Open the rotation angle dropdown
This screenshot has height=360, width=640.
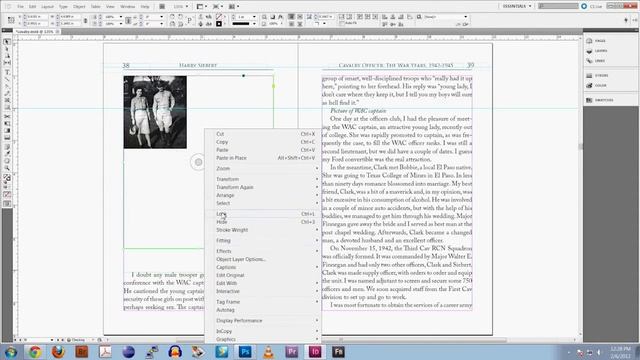161,17
